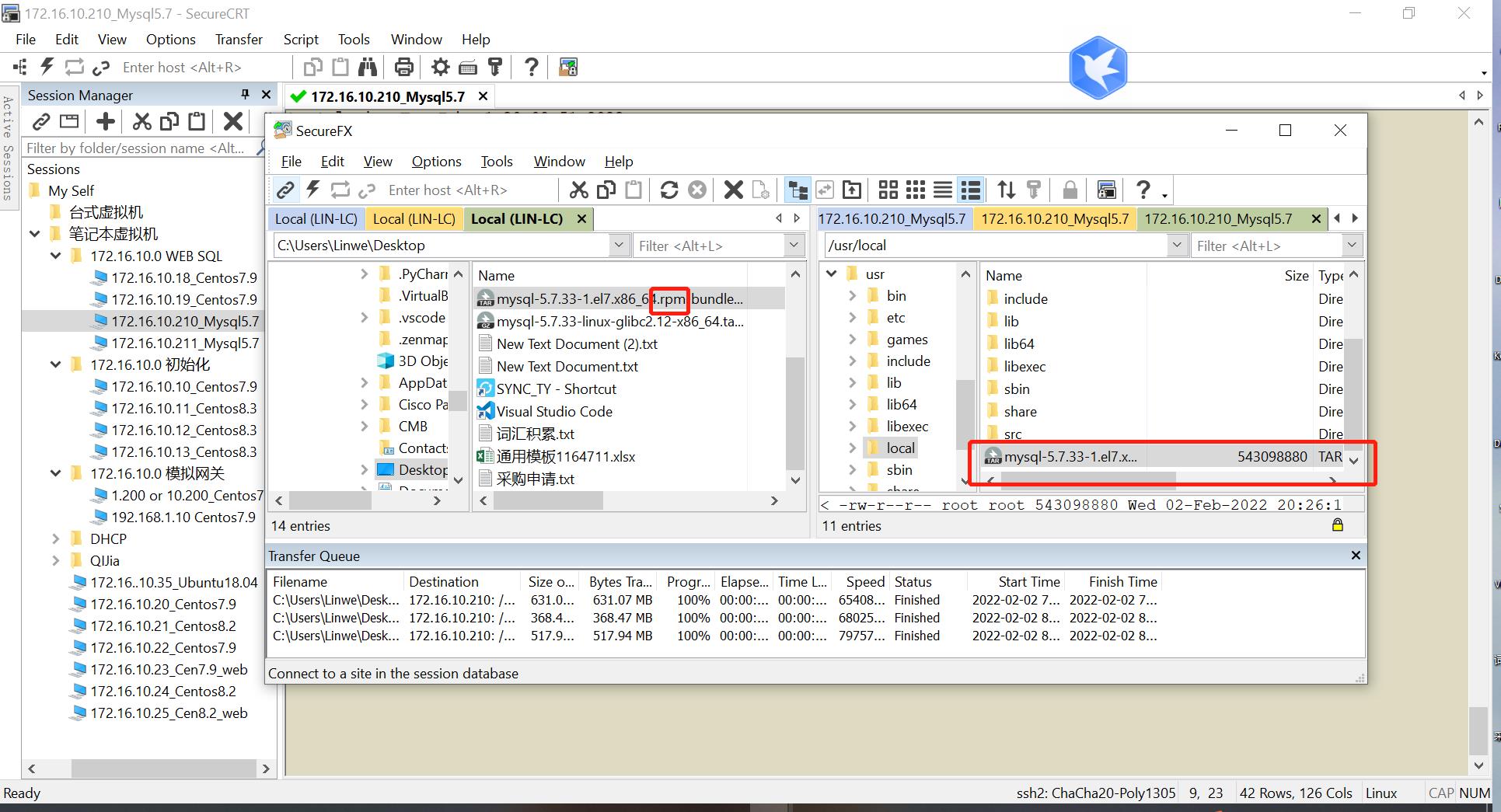Click the Quick Connect lightning icon in SecureCRT
The width and height of the screenshot is (1501, 812).
pyautogui.click(x=47, y=67)
